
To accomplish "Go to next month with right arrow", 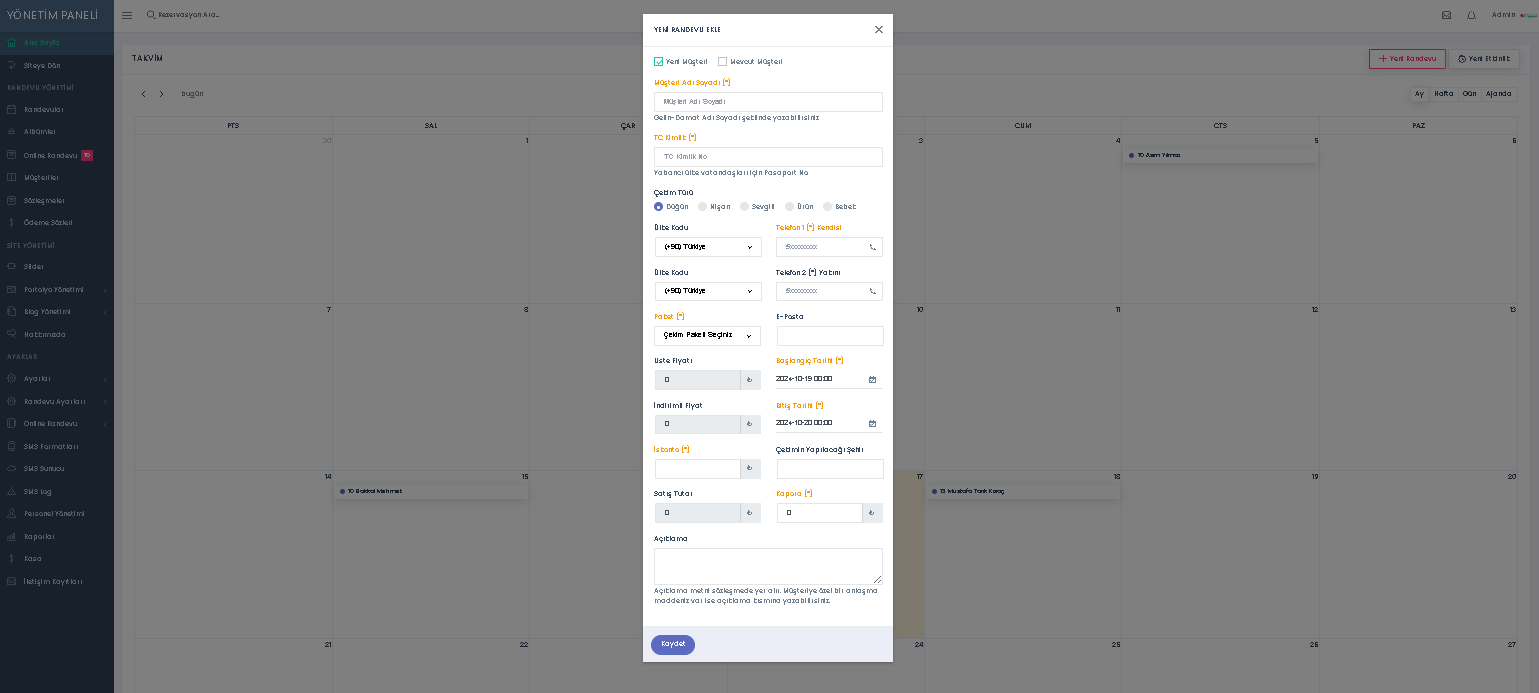I will point(161,94).
